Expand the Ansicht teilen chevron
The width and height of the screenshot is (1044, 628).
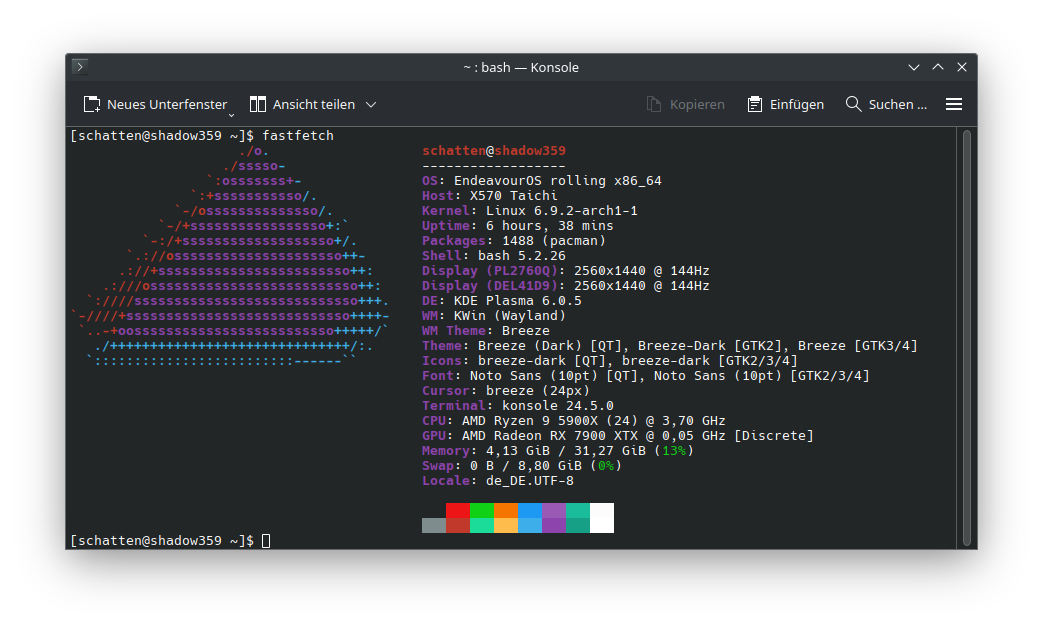pyautogui.click(x=372, y=105)
